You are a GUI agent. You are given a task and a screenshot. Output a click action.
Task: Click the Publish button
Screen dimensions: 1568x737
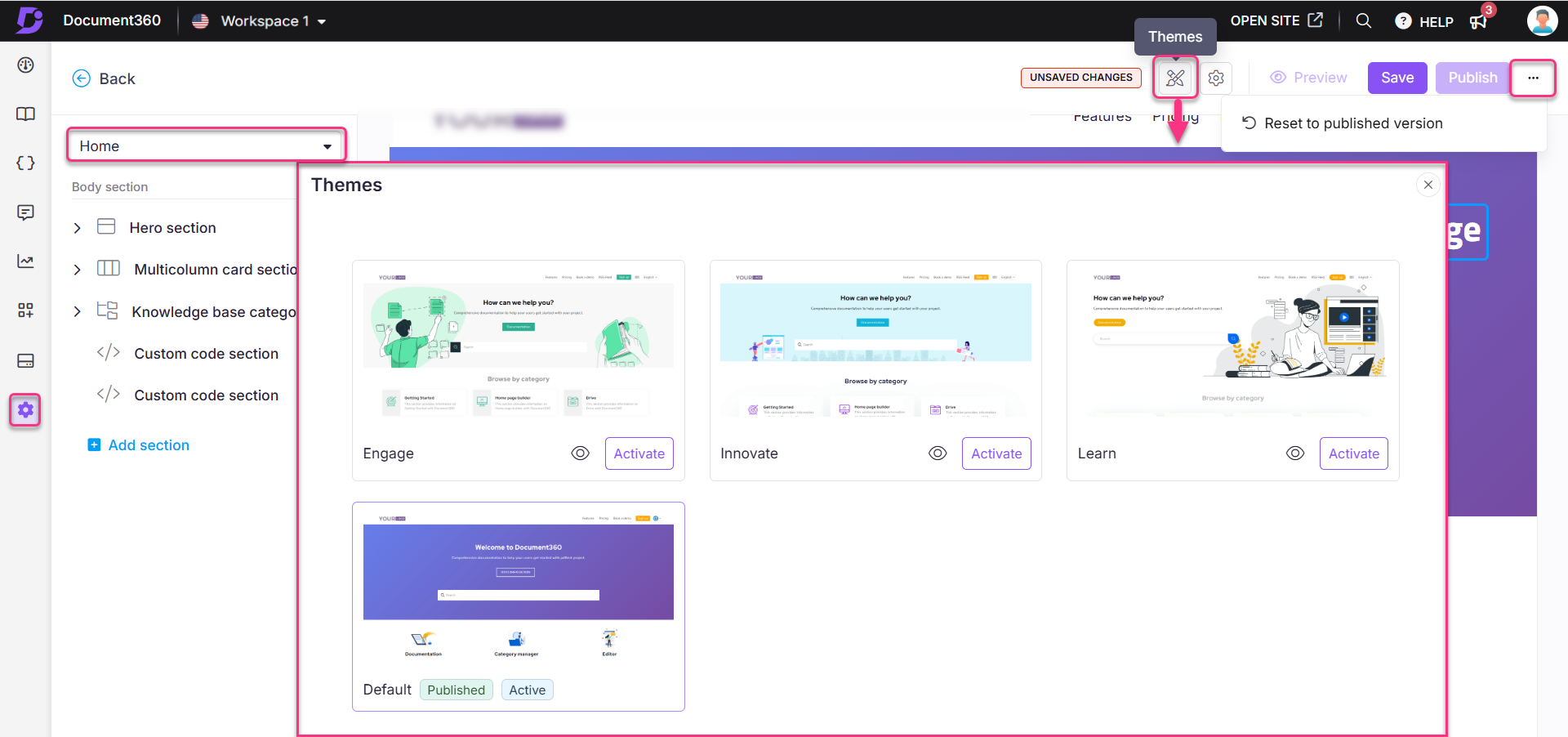click(1472, 78)
